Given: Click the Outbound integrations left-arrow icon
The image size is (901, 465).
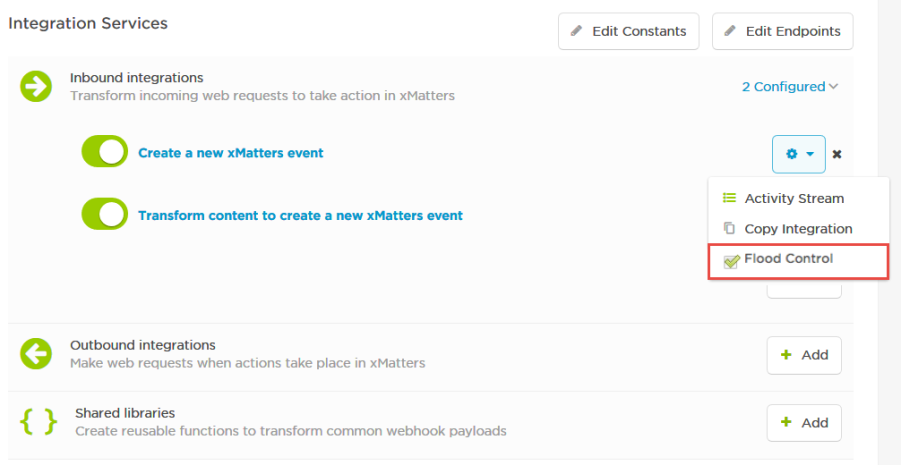Looking at the screenshot, I should click(x=36, y=353).
